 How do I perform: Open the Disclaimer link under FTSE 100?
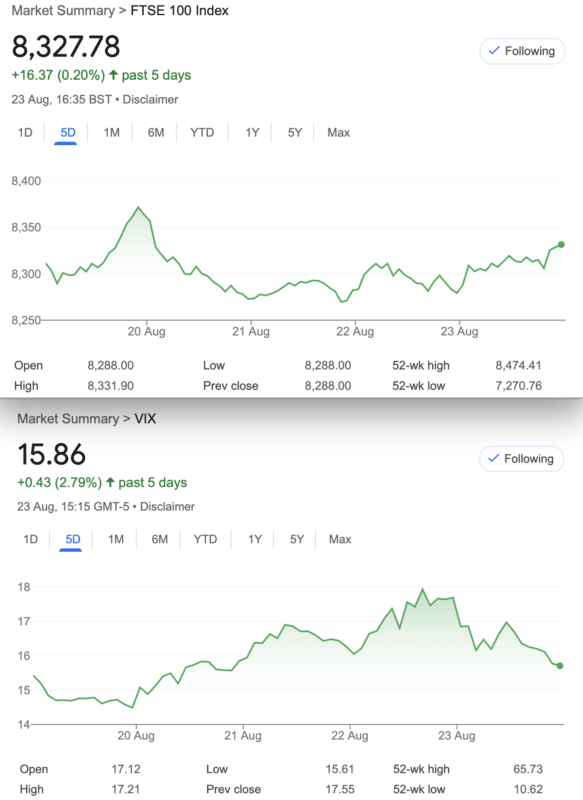(x=150, y=99)
